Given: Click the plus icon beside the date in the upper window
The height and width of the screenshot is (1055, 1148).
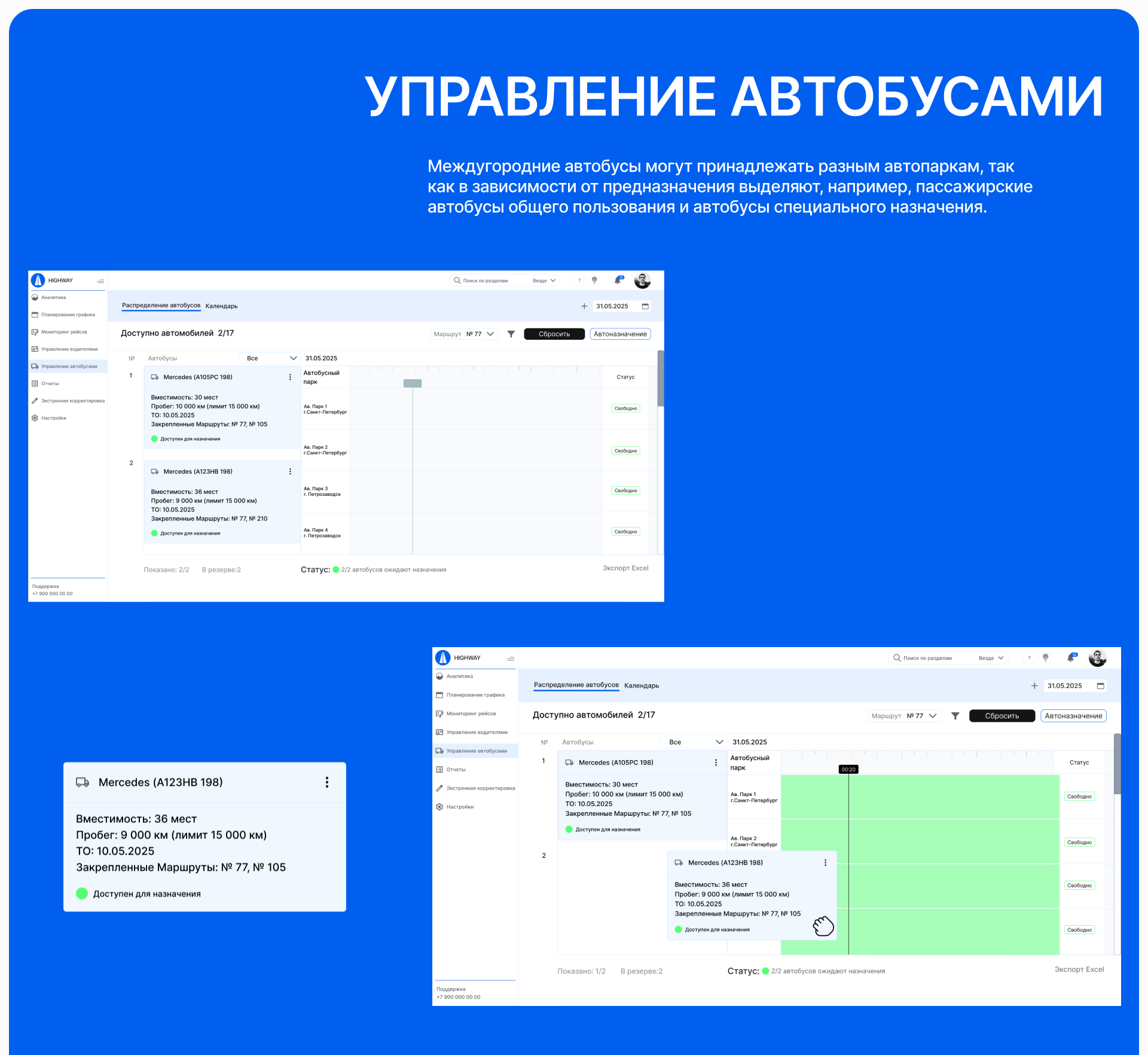Looking at the screenshot, I should (584, 306).
